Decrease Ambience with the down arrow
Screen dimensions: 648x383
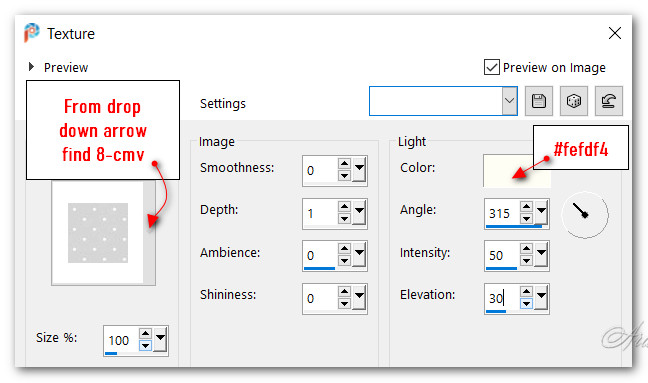point(344,261)
